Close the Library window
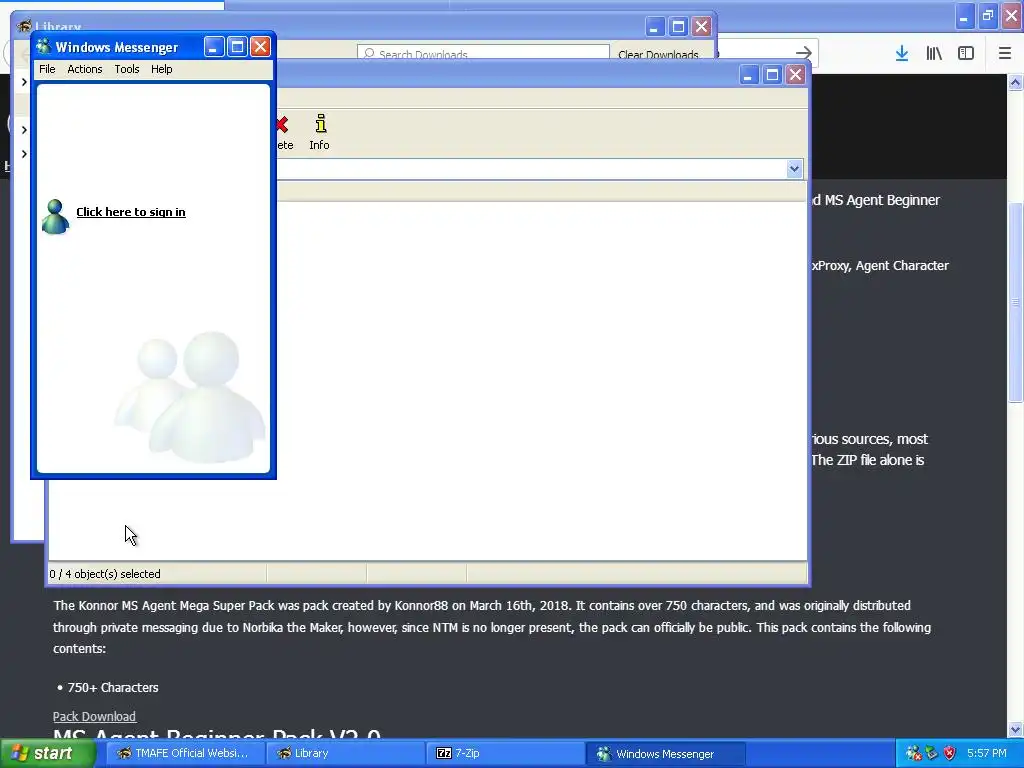The height and width of the screenshot is (768, 1024). pos(702,27)
